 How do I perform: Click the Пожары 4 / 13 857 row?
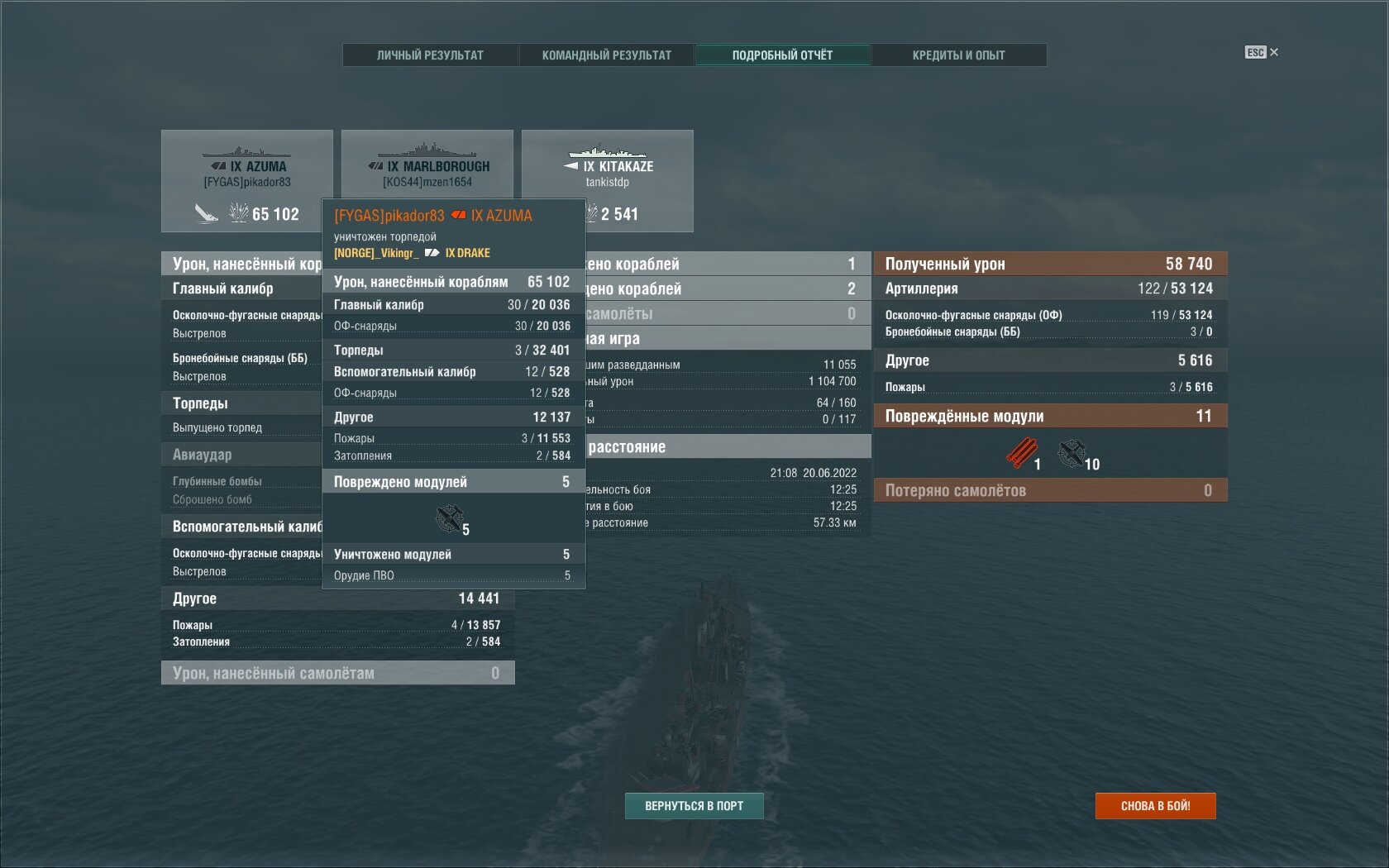(337, 625)
